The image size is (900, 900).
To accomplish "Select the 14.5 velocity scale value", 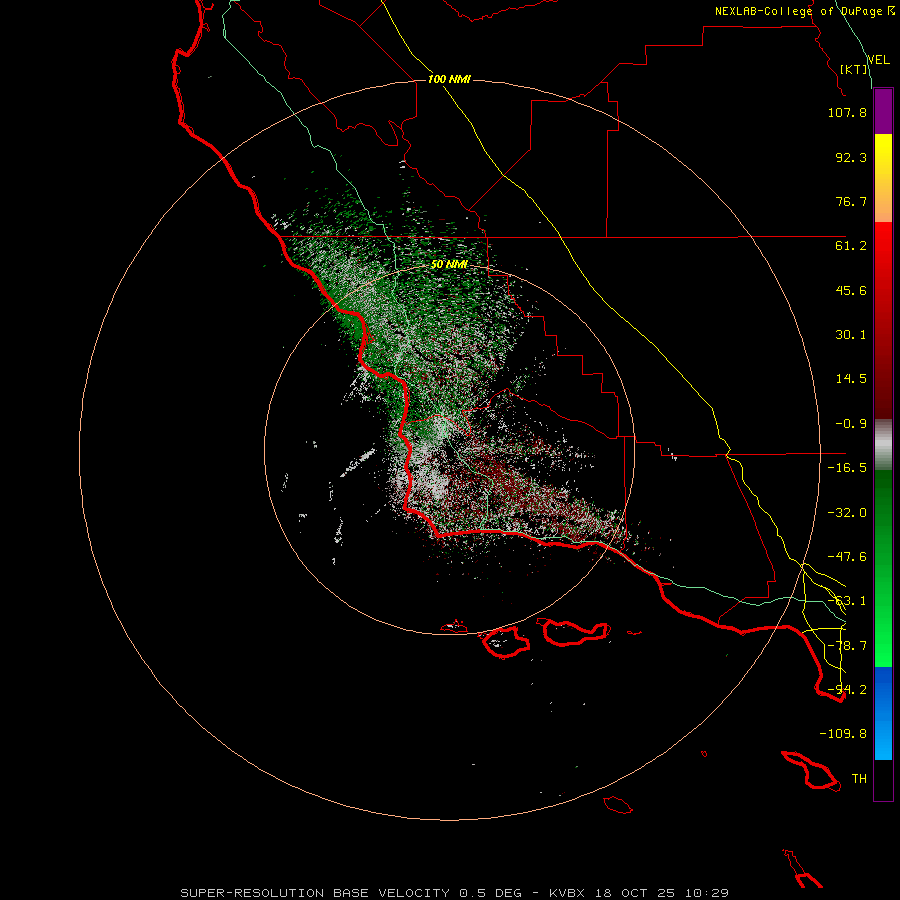I will pos(851,379).
